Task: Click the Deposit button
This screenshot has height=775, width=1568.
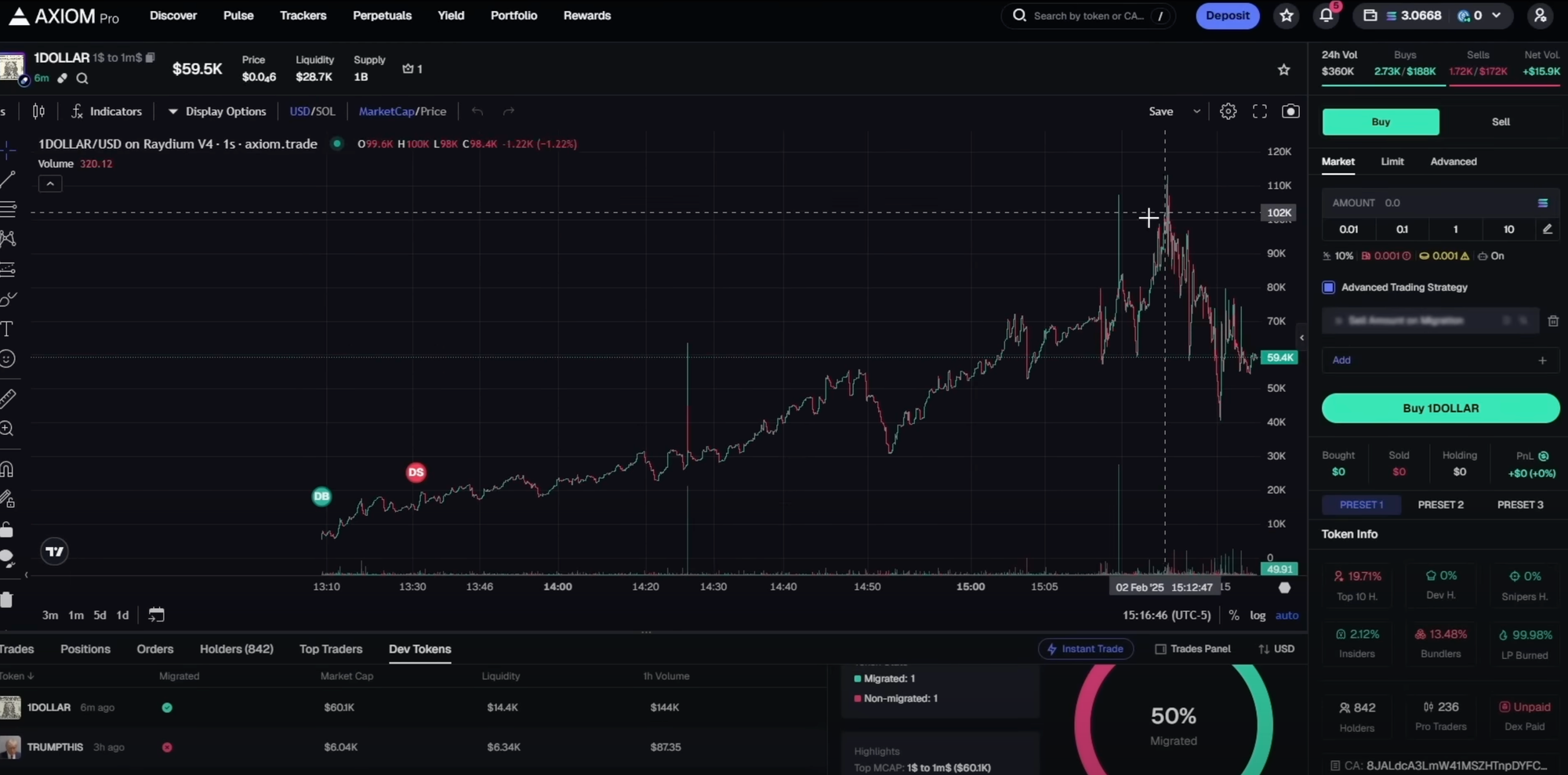Action: (x=1227, y=15)
